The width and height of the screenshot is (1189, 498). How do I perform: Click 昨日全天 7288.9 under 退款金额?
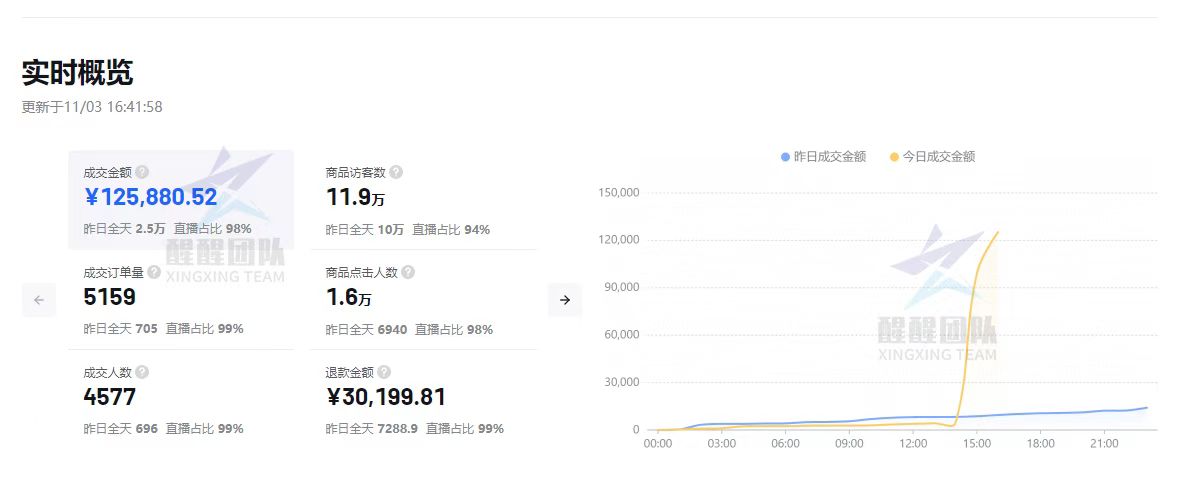(x=372, y=429)
